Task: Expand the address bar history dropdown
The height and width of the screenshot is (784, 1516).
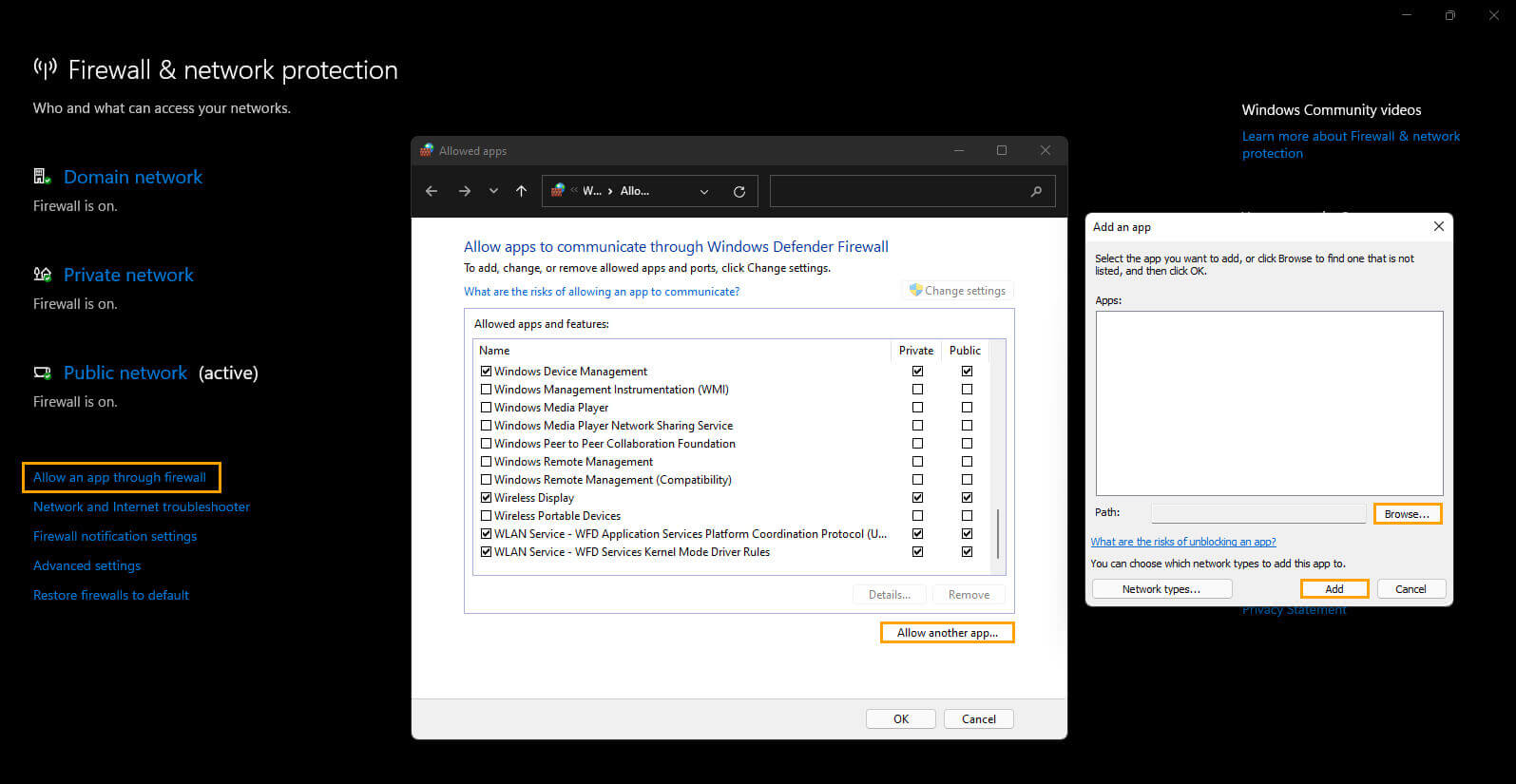Action: (x=704, y=191)
